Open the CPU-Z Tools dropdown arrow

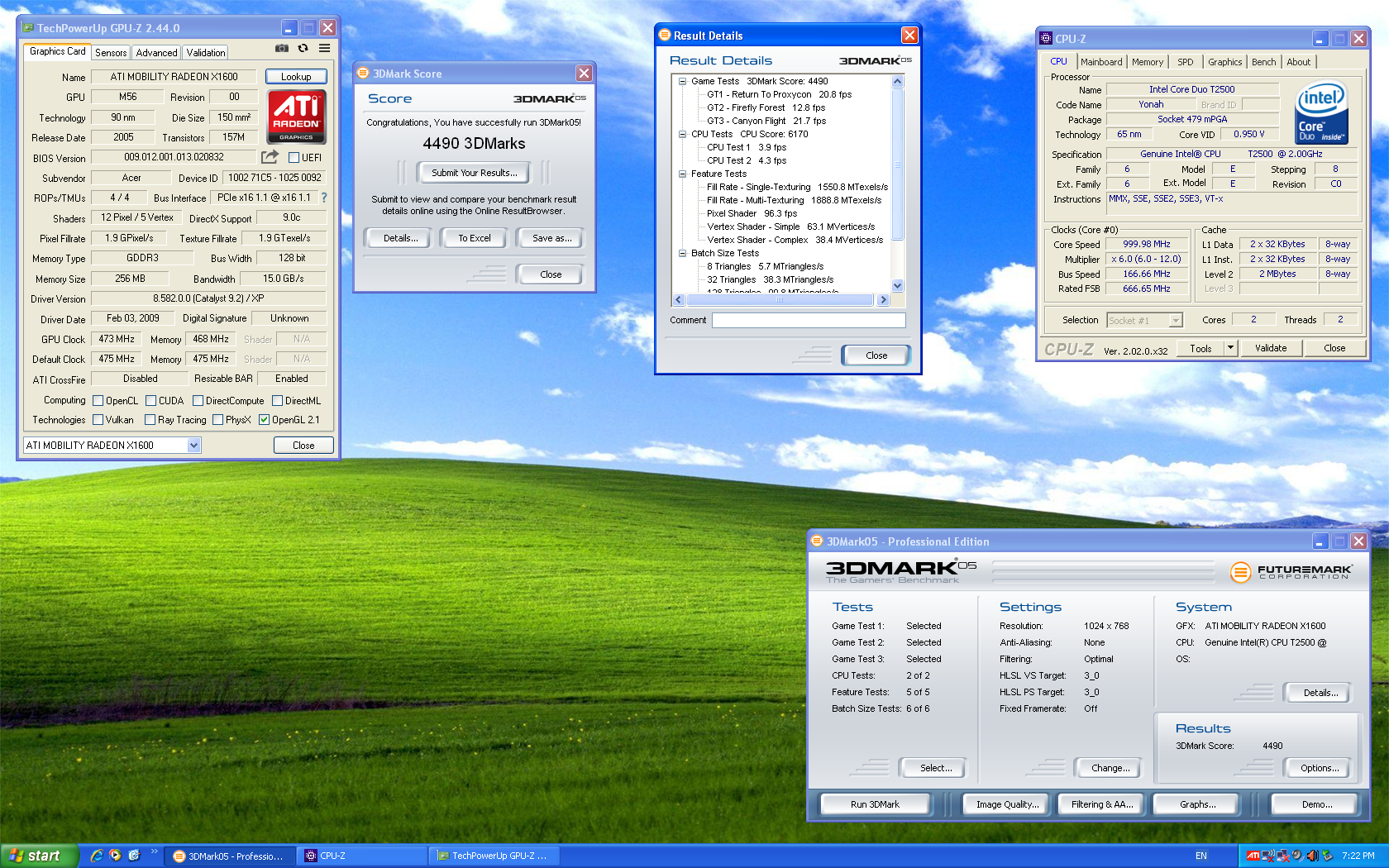1230,348
